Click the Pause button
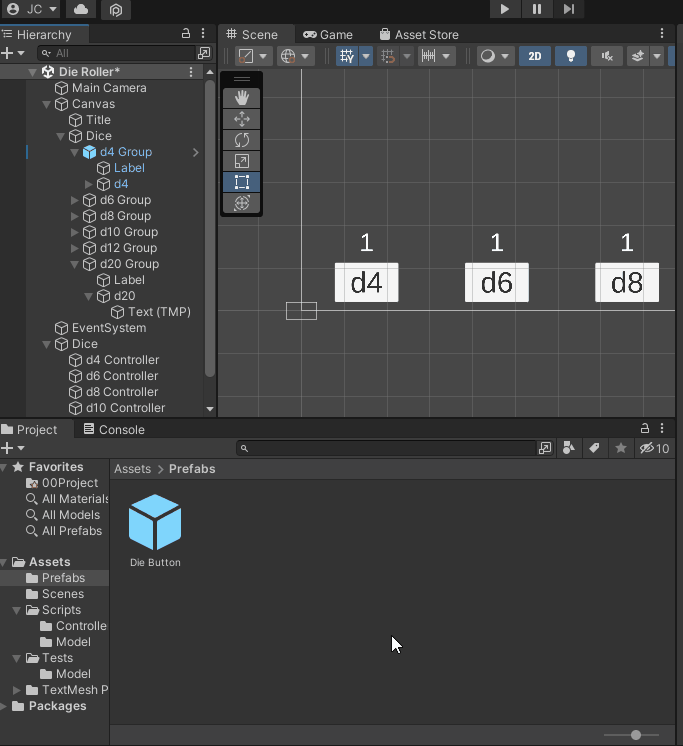This screenshot has width=683, height=746. 537,9
